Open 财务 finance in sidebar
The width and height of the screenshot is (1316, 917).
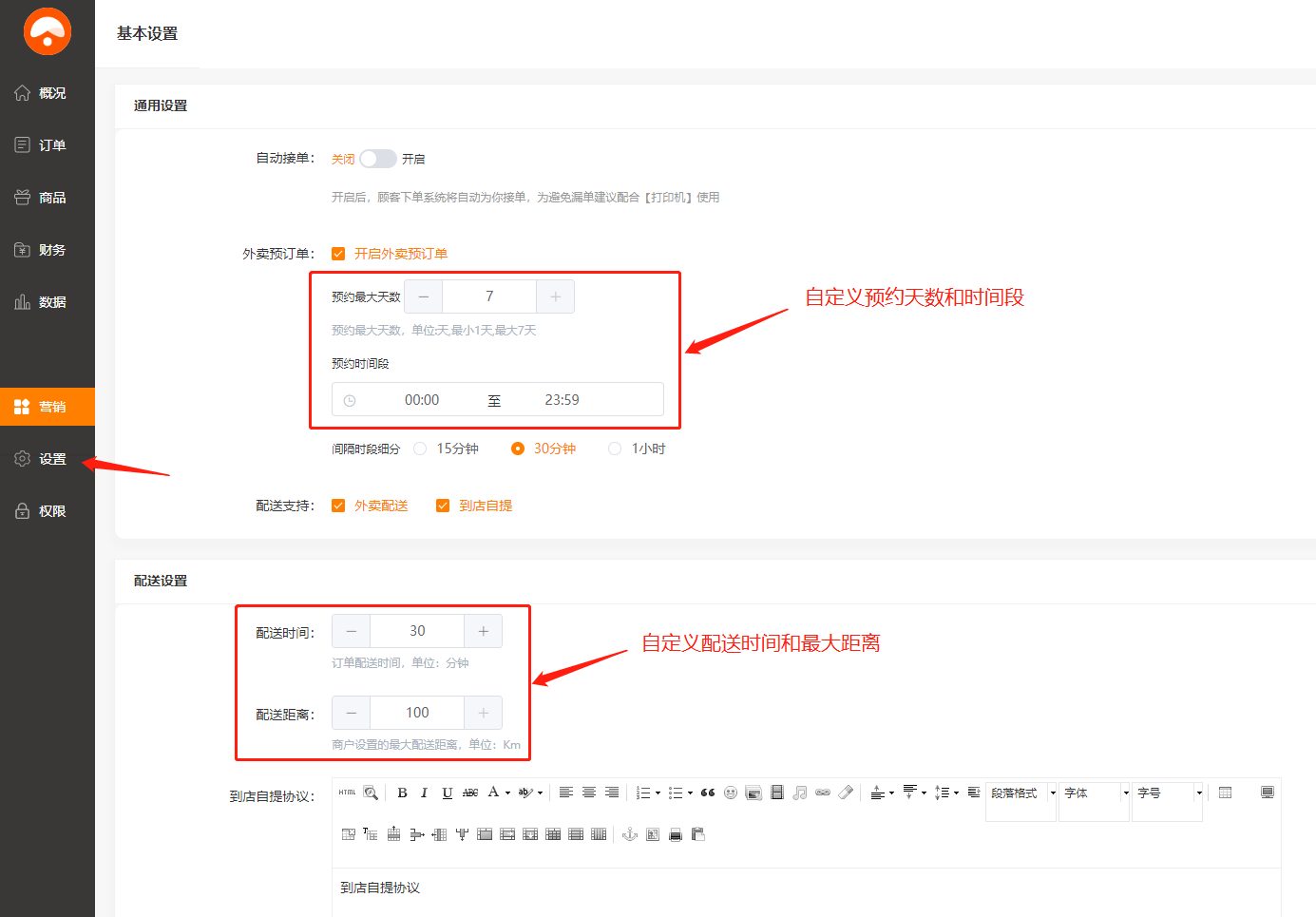[x=48, y=250]
